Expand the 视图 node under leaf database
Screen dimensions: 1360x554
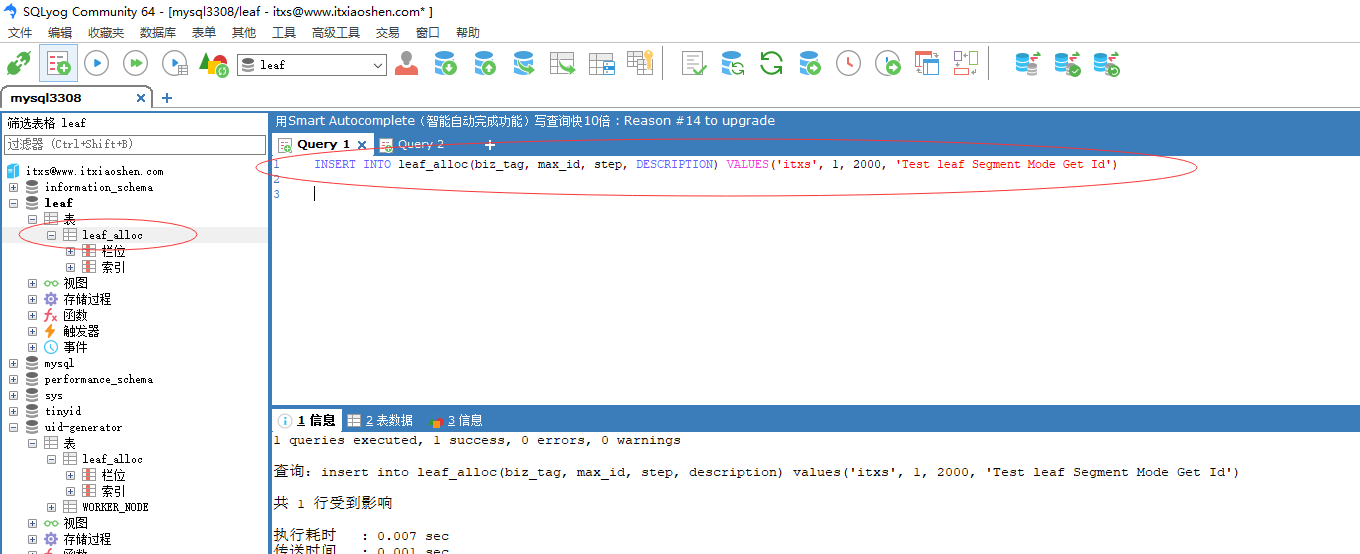point(33,283)
